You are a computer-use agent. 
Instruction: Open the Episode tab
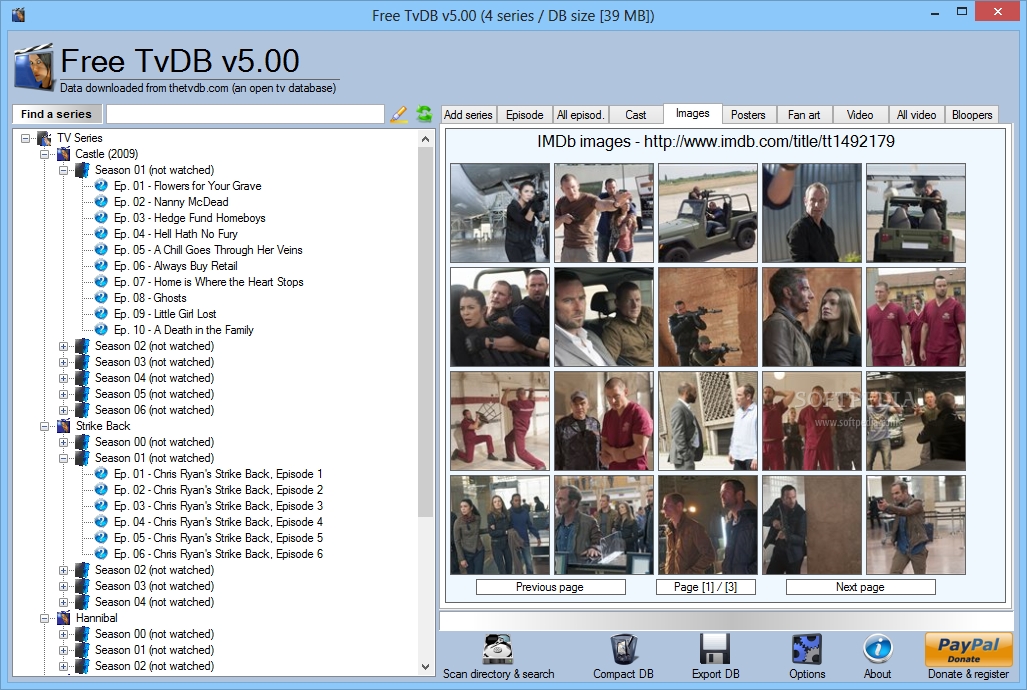coord(525,115)
